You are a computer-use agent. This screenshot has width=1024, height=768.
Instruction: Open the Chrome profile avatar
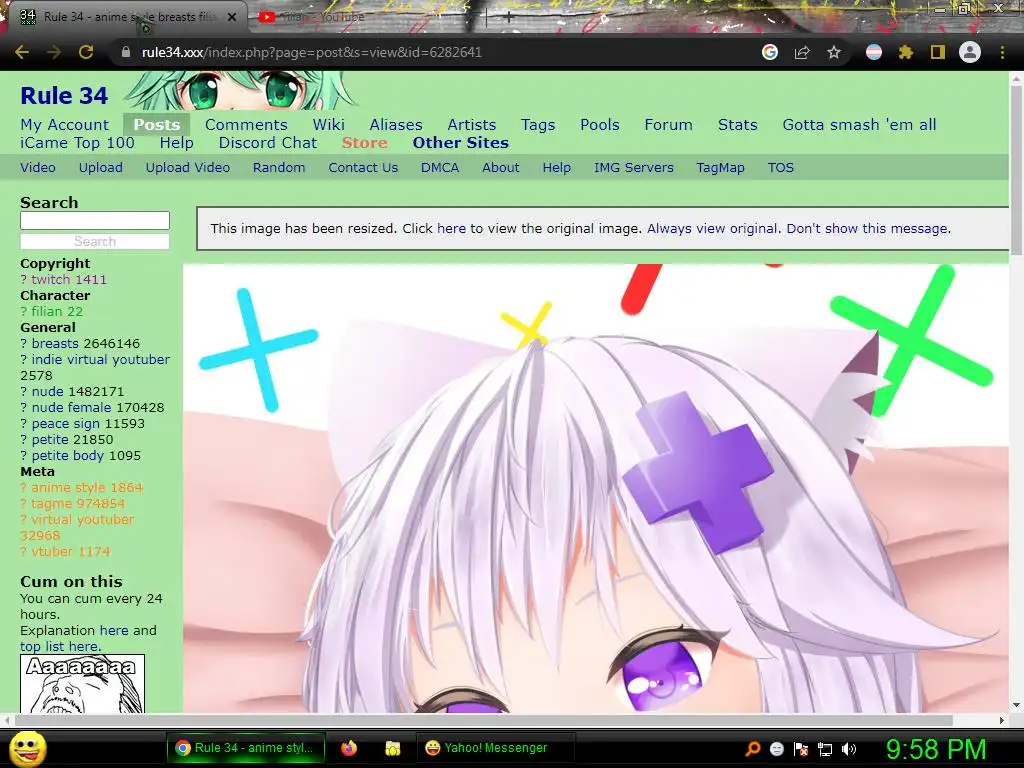(970, 52)
